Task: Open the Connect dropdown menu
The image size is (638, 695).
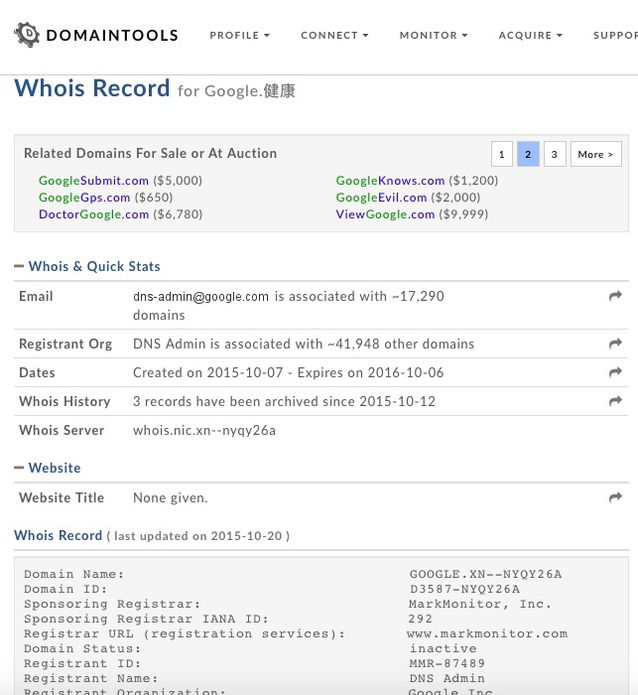Action: coord(334,36)
